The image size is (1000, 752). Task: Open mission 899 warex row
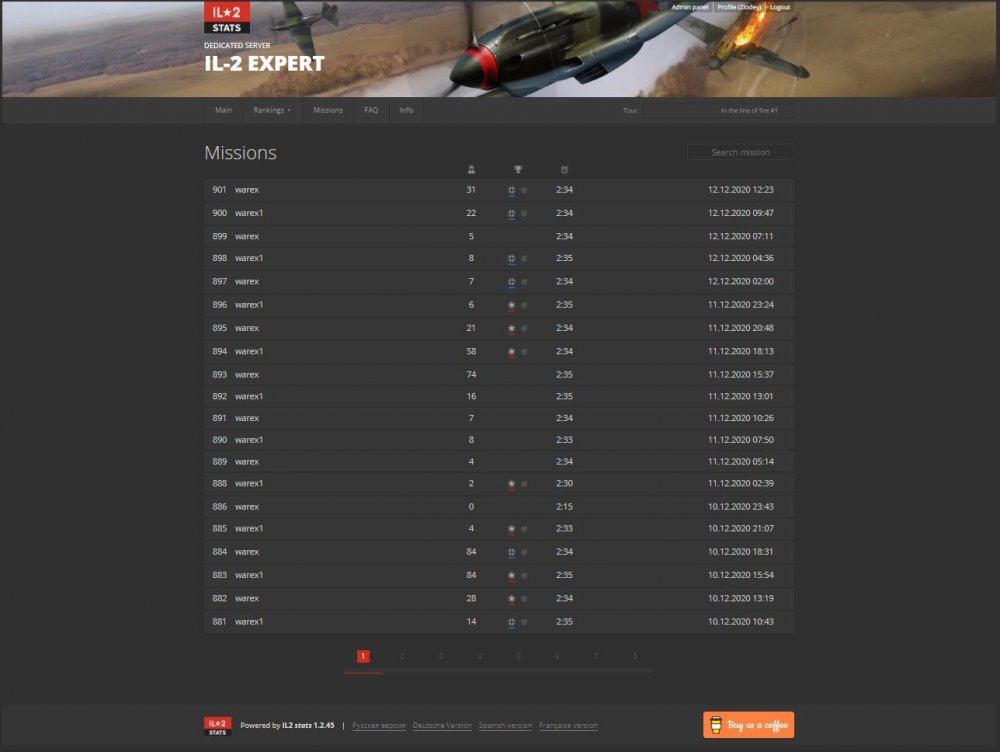[x=499, y=237]
